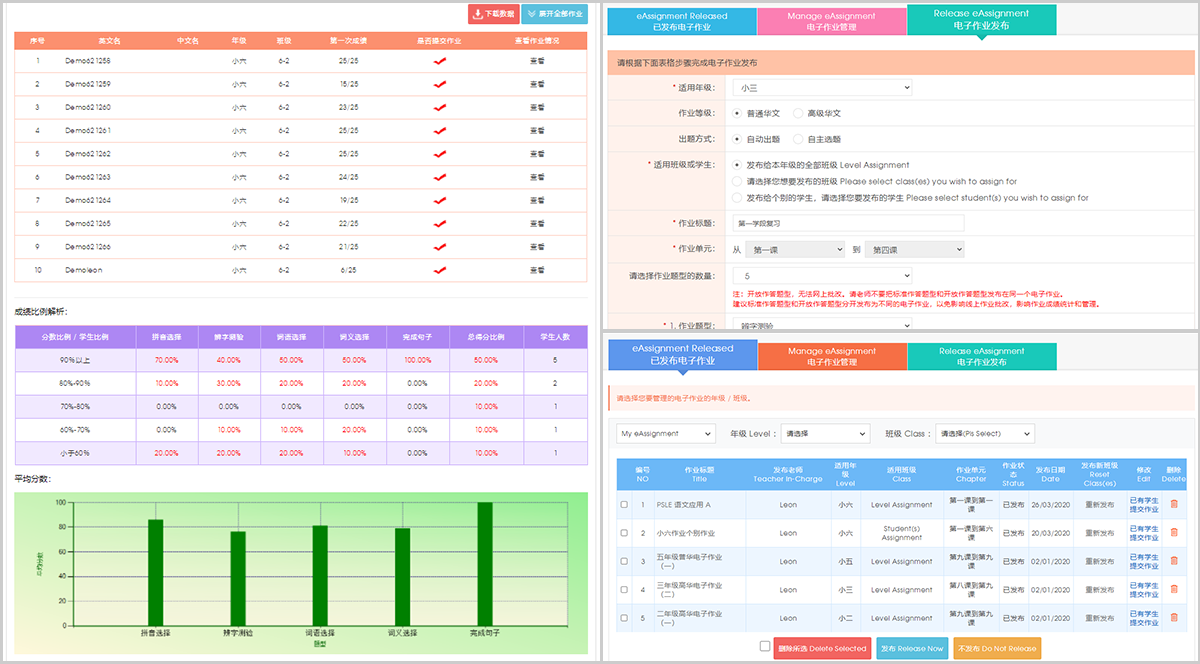Click 查看 link for Demo621260
1200x664 pixels.
537,107
